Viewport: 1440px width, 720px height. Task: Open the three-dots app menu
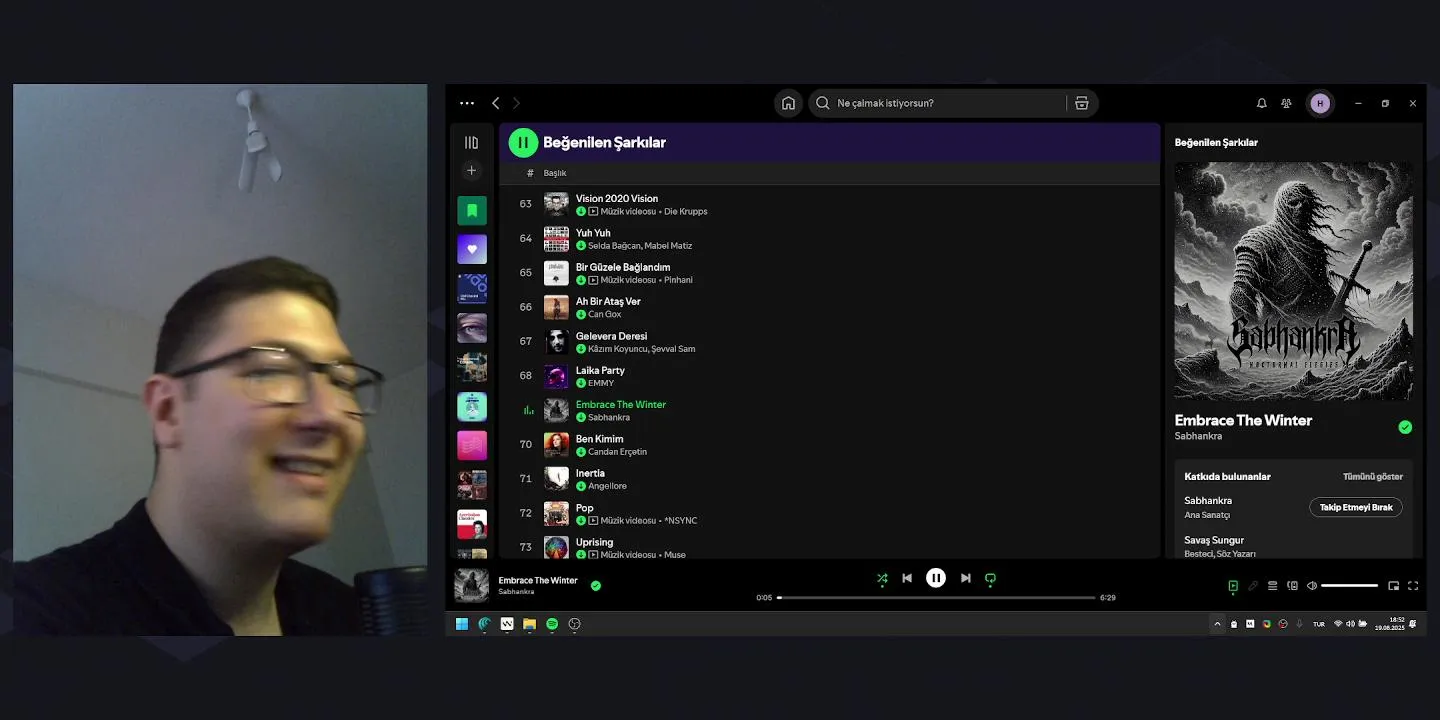coord(467,103)
